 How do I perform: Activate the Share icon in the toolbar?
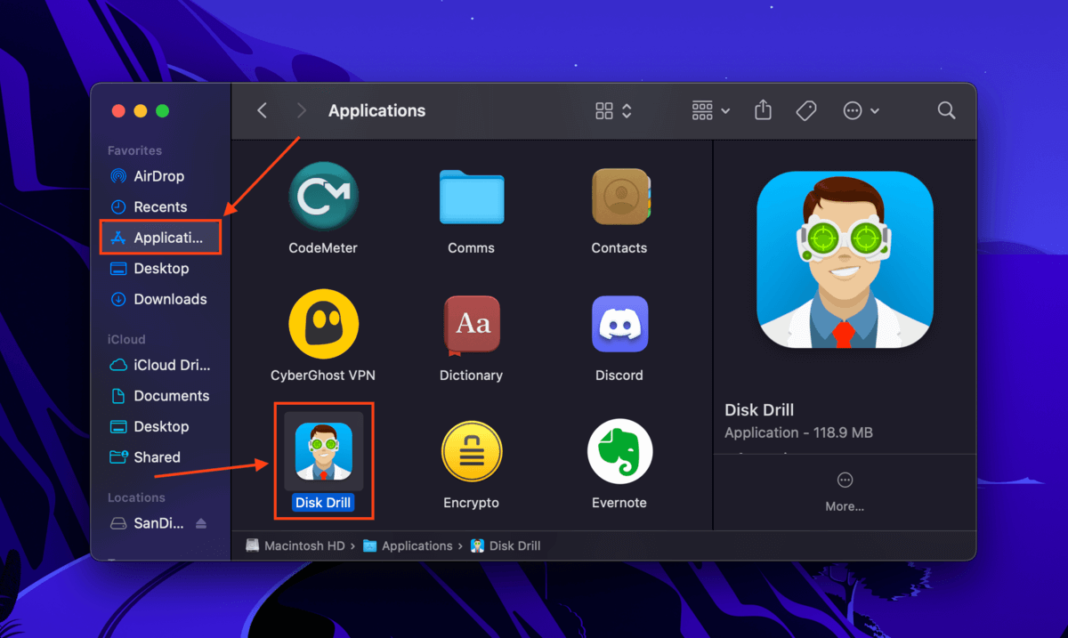click(762, 110)
